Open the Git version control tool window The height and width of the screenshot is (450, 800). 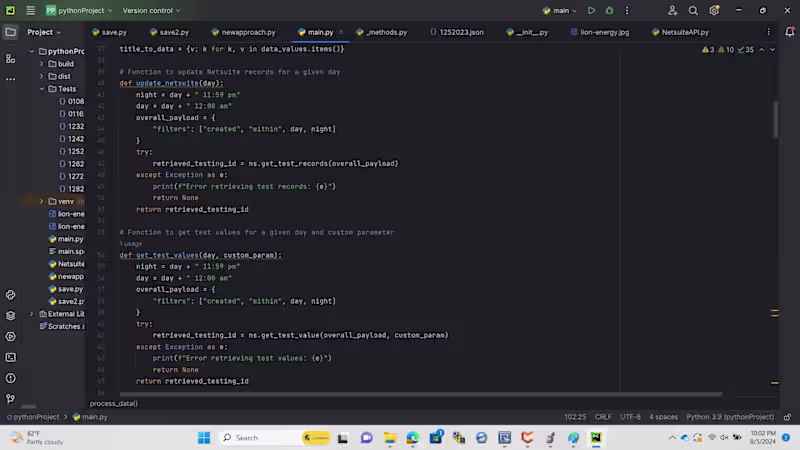click(10, 398)
